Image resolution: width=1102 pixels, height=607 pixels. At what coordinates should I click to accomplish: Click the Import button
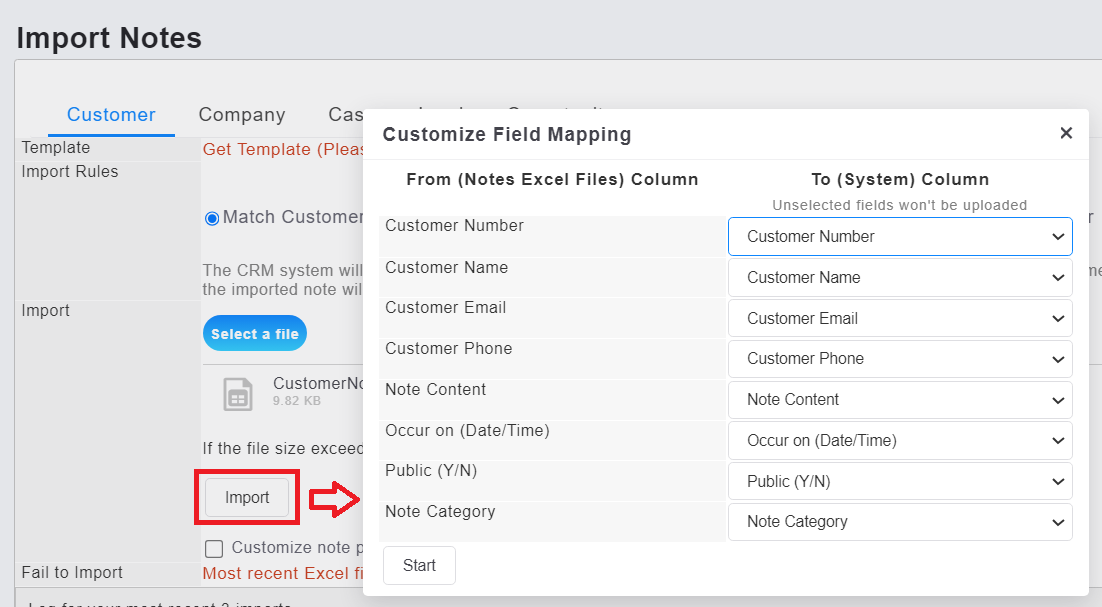click(247, 498)
